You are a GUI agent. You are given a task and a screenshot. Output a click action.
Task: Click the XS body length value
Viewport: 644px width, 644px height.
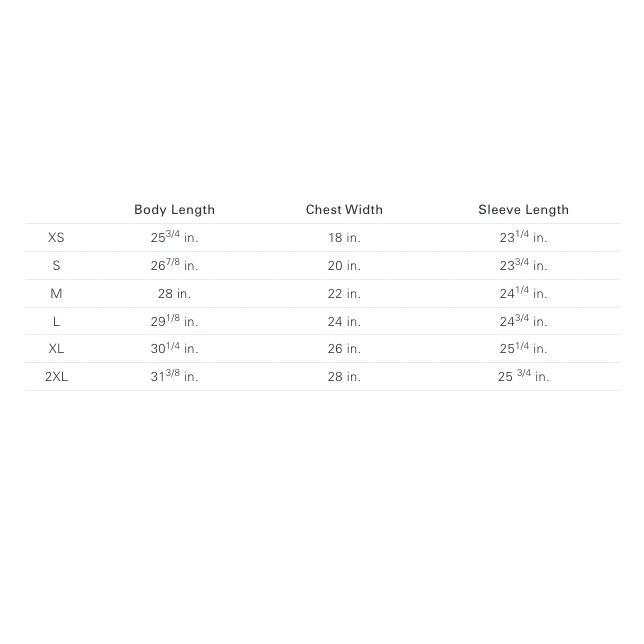point(174,238)
